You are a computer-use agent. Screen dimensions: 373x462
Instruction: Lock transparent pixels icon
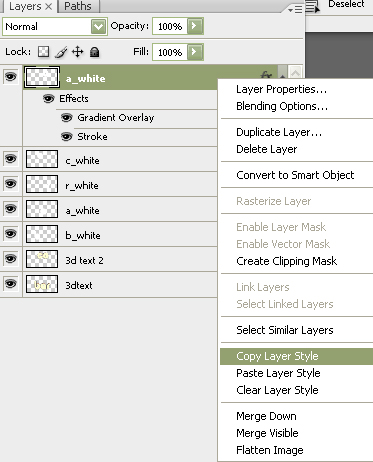(x=43, y=52)
